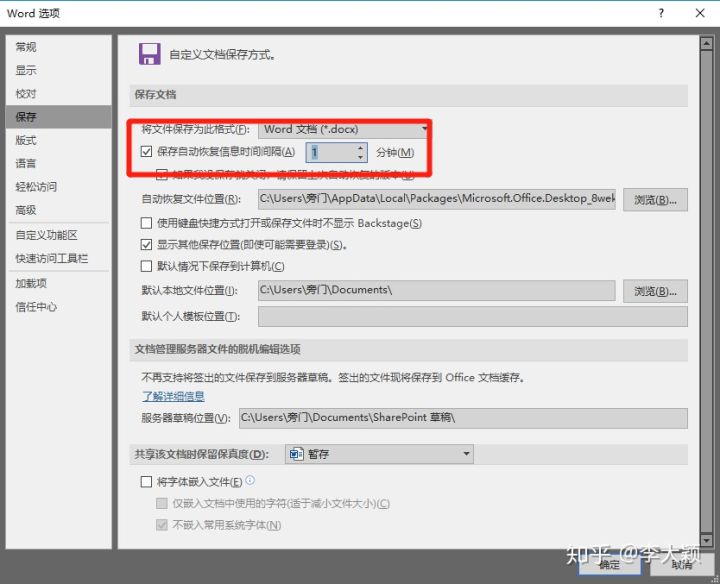Image resolution: width=720 pixels, height=584 pixels.
Task: Click the help question mark icon
Action: 661,13
